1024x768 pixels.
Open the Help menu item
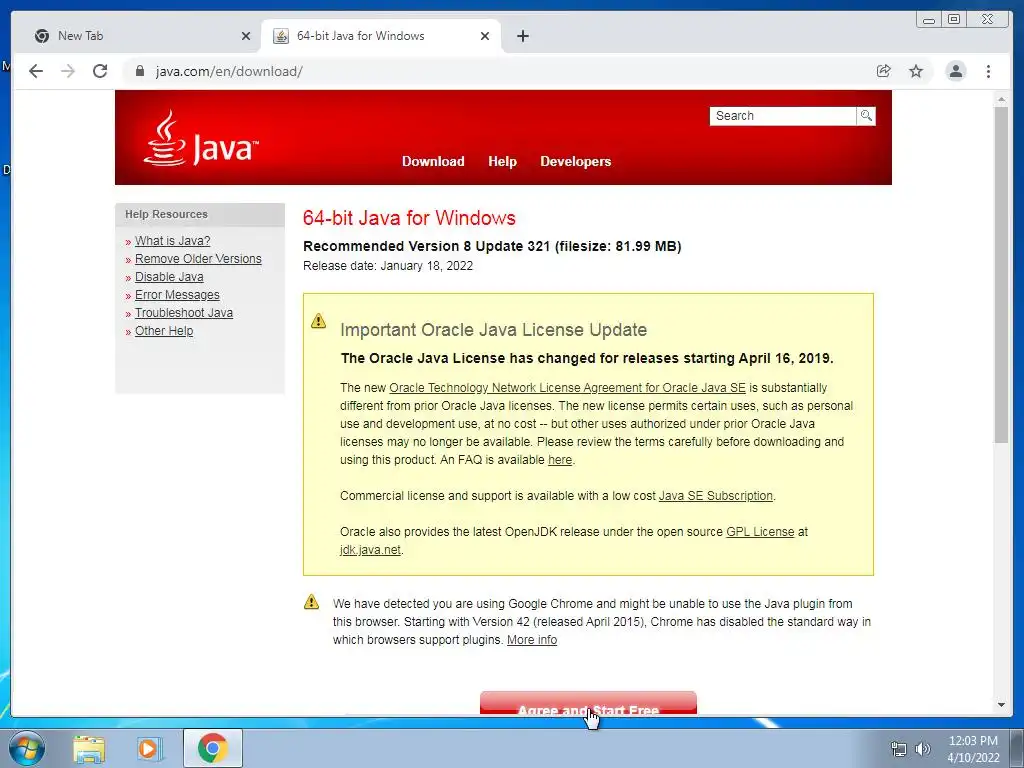[502, 161]
